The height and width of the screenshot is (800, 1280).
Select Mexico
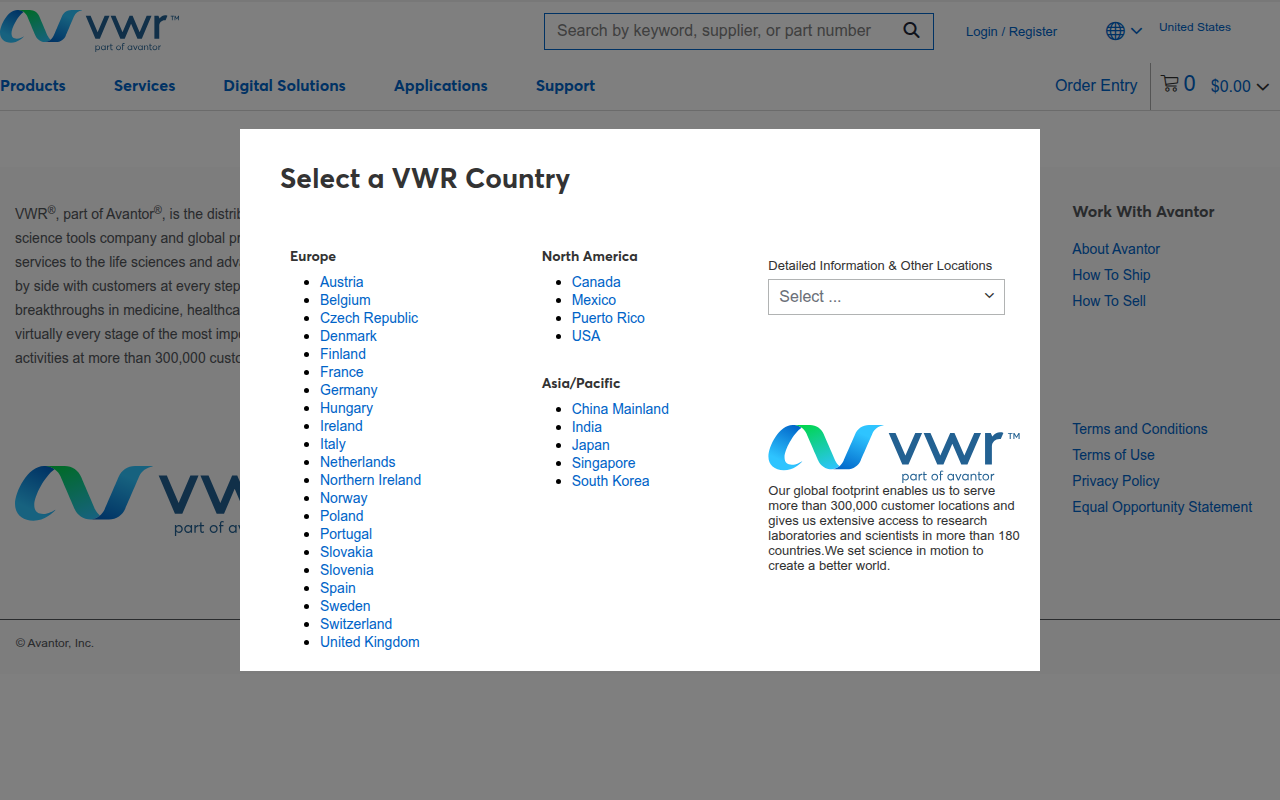[x=593, y=300]
